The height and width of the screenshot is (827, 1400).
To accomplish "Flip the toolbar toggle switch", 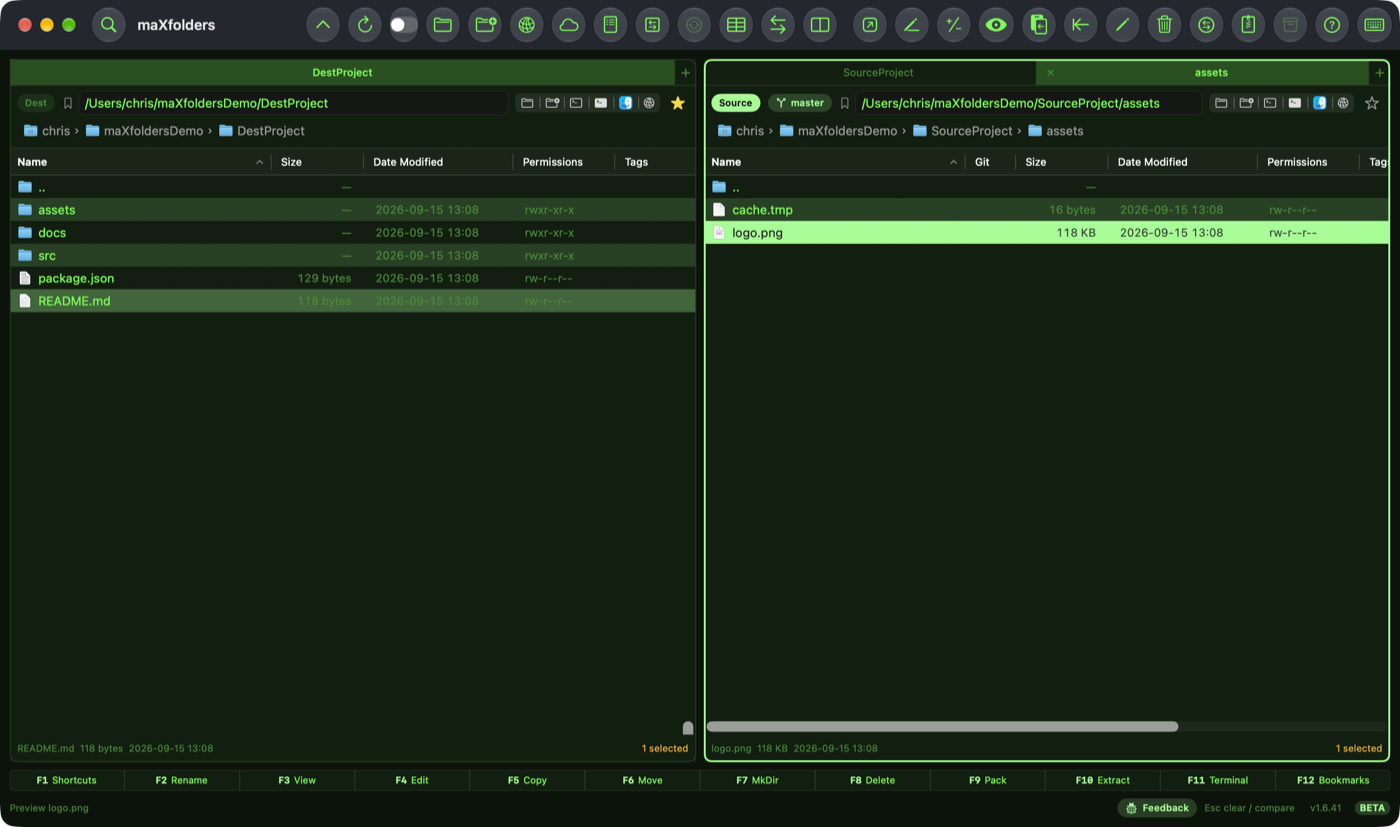I will [x=404, y=25].
